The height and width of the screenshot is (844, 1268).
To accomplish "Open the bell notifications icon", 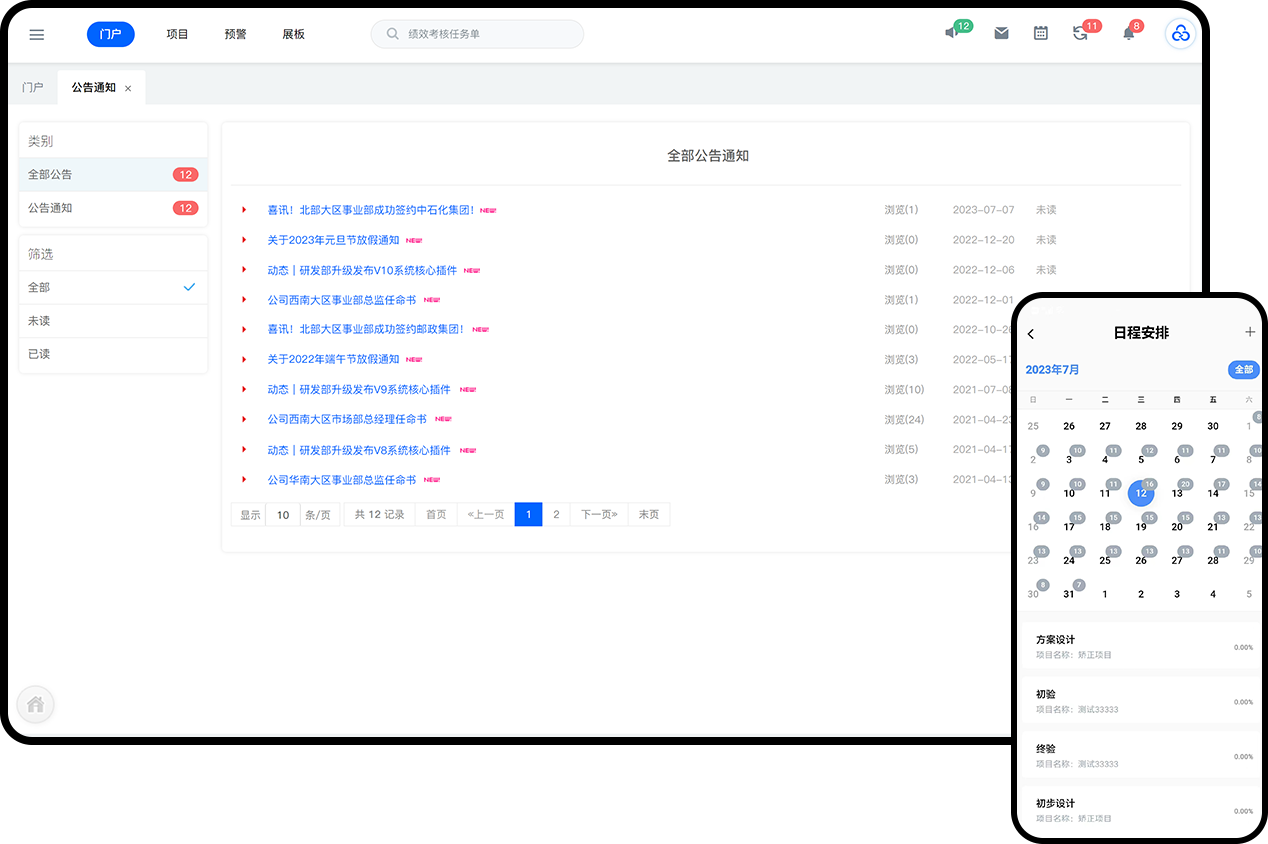I will (1128, 33).
